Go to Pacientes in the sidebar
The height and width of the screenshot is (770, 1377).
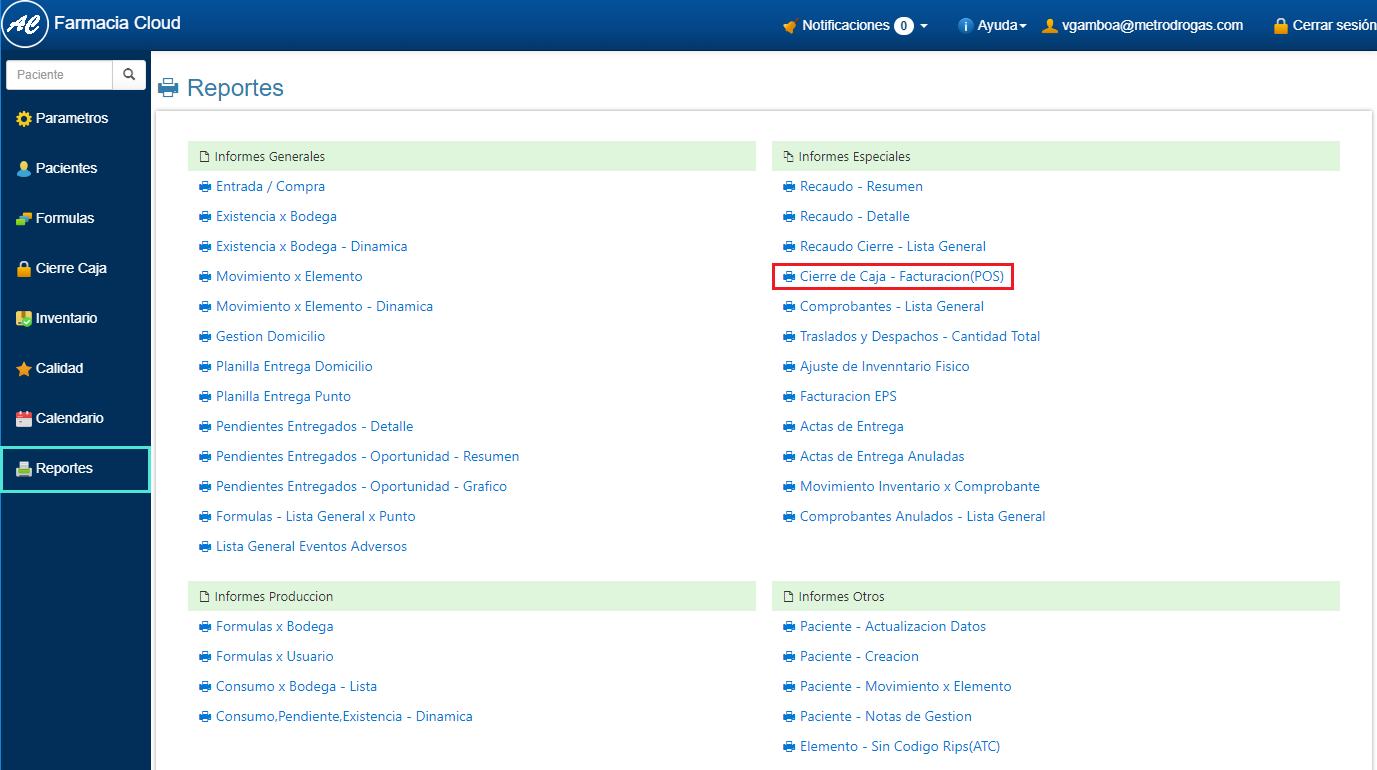66,169
